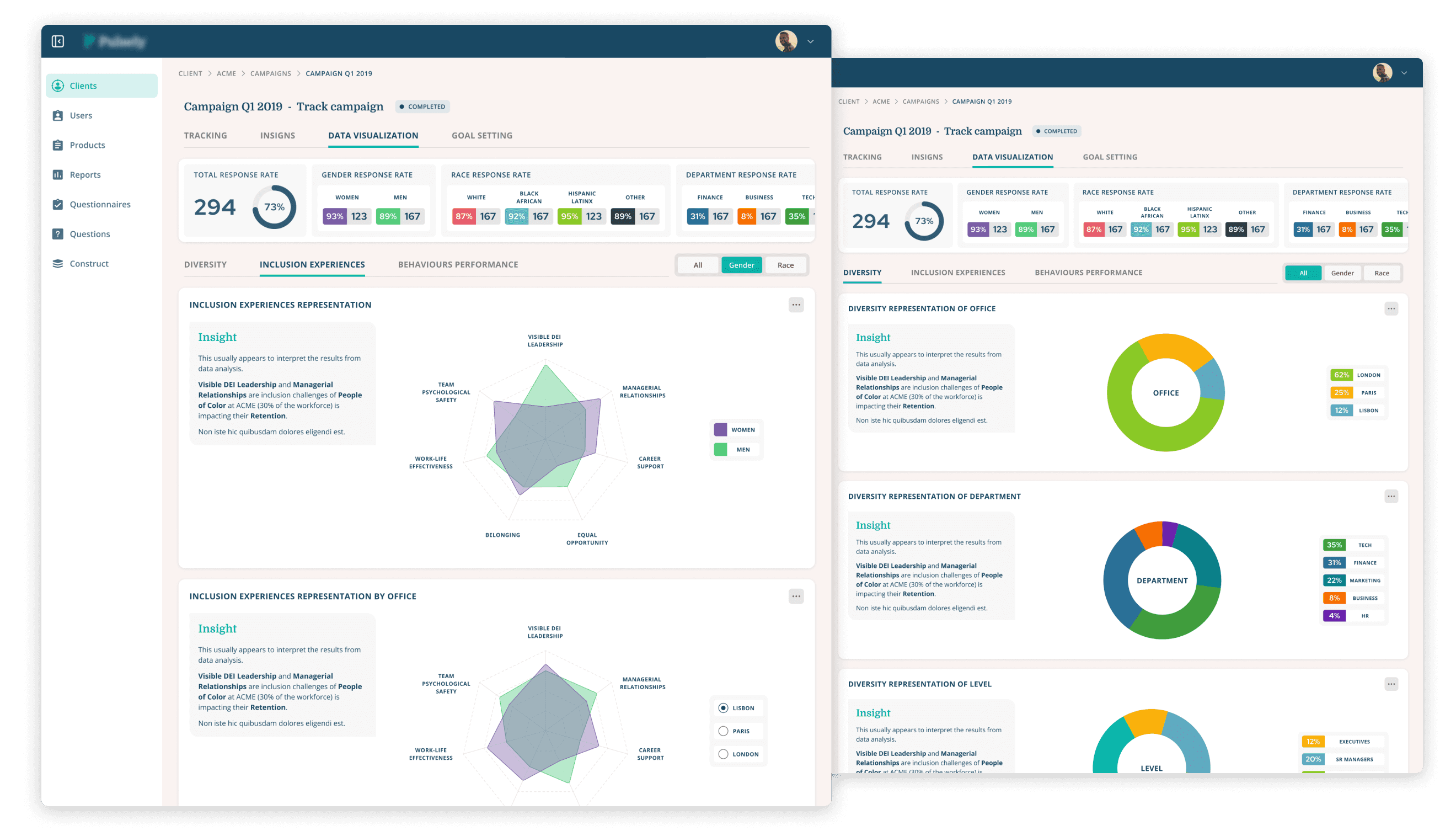Open the Questionnaires checklist icon
Screen dimensions: 1456x831
point(57,204)
